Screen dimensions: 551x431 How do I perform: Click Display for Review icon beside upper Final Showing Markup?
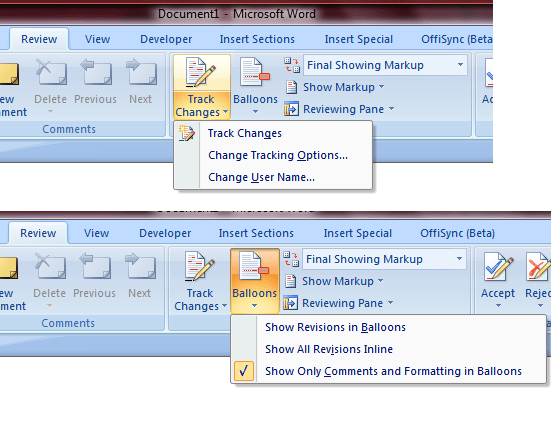point(292,65)
